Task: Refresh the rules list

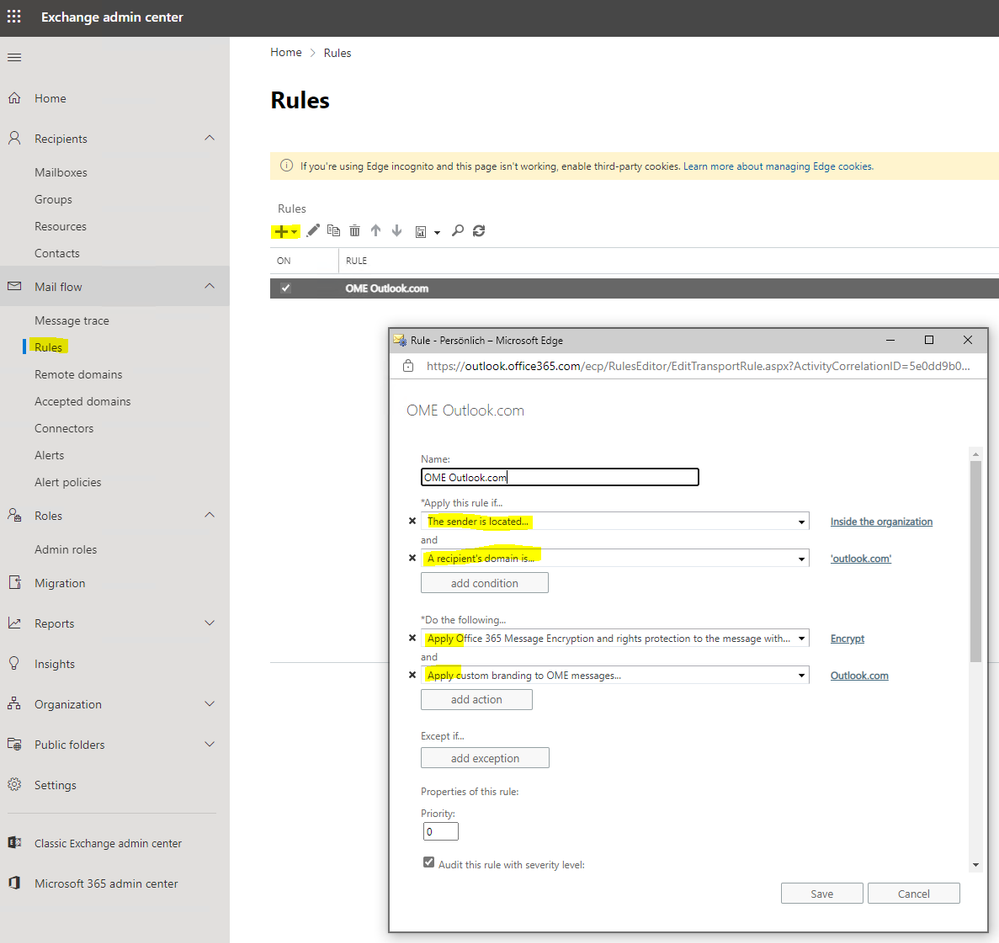Action: tap(479, 231)
